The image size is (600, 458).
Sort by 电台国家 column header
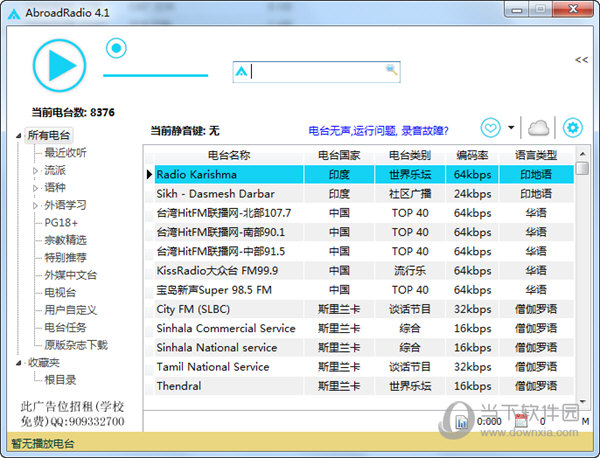click(x=339, y=155)
